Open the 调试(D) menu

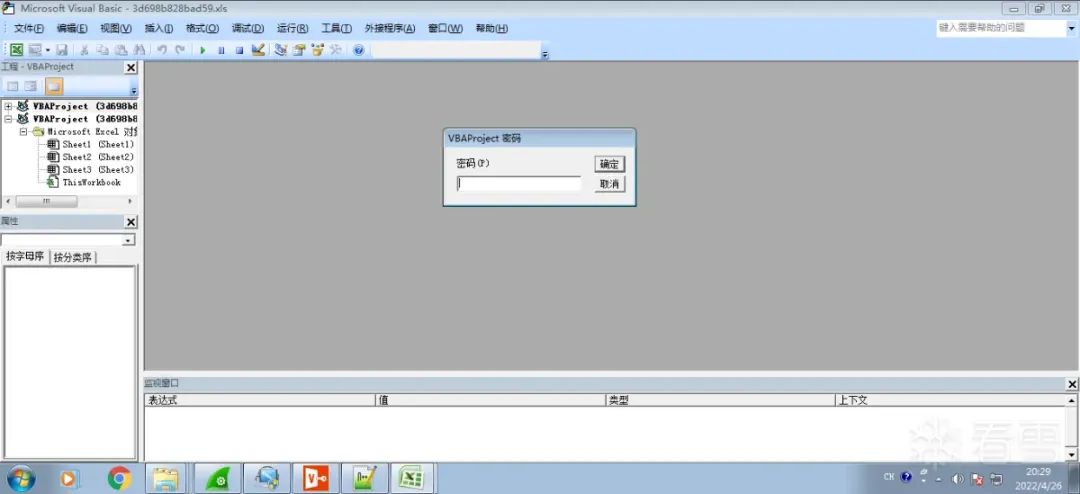pos(248,28)
